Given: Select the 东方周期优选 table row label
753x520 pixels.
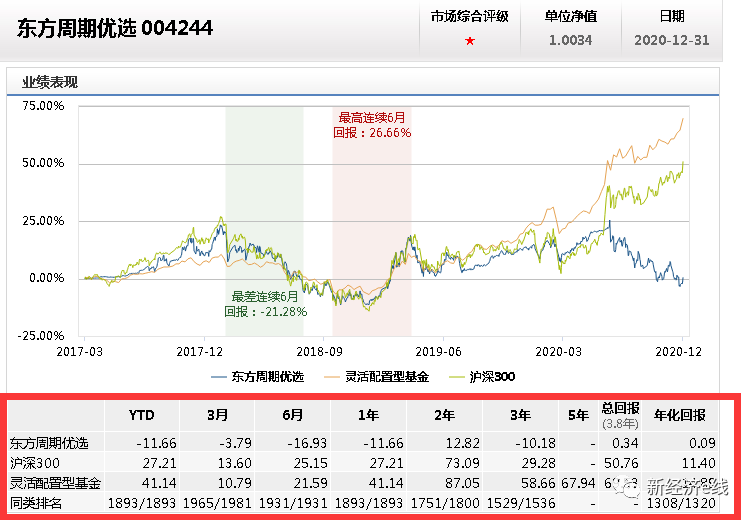Looking at the screenshot, I should [x=49, y=443].
